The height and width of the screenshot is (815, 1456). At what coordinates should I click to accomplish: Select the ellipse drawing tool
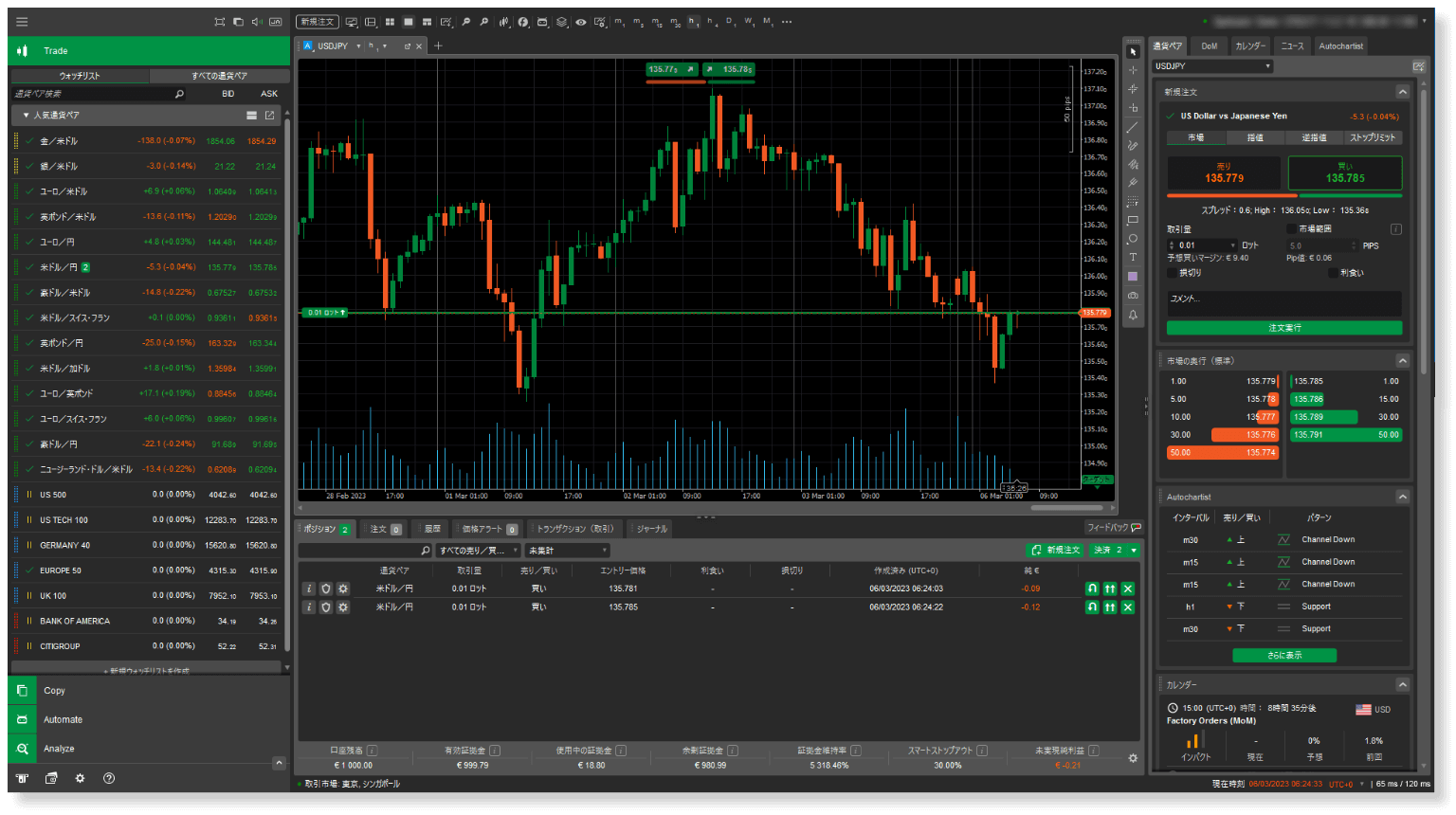click(1133, 239)
